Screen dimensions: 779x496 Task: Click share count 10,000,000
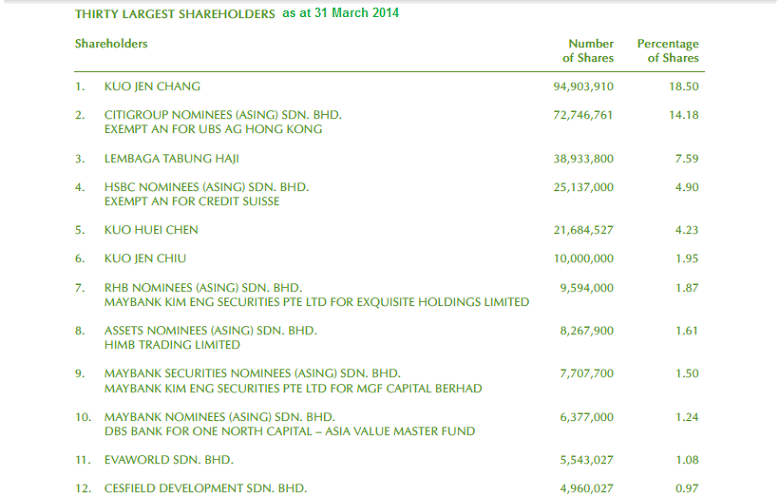click(584, 259)
